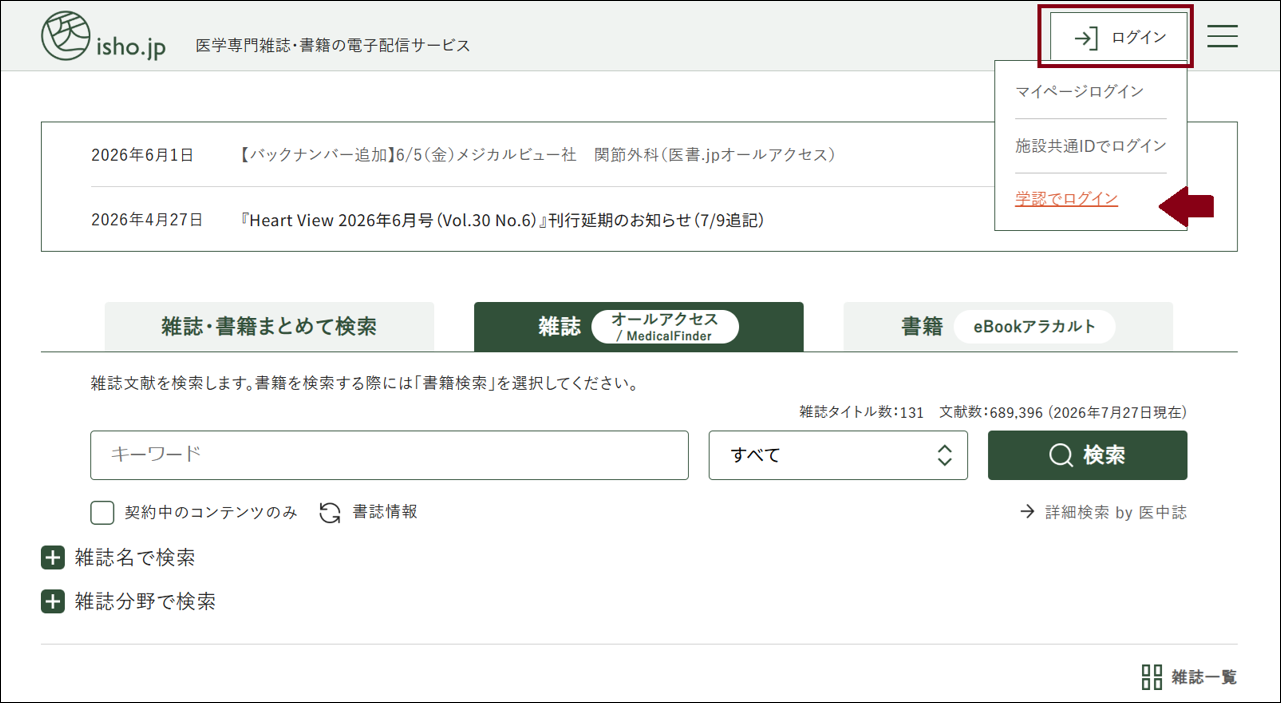Select 学認でログイン link
This screenshot has width=1281, height=703.
[1066, 199]
